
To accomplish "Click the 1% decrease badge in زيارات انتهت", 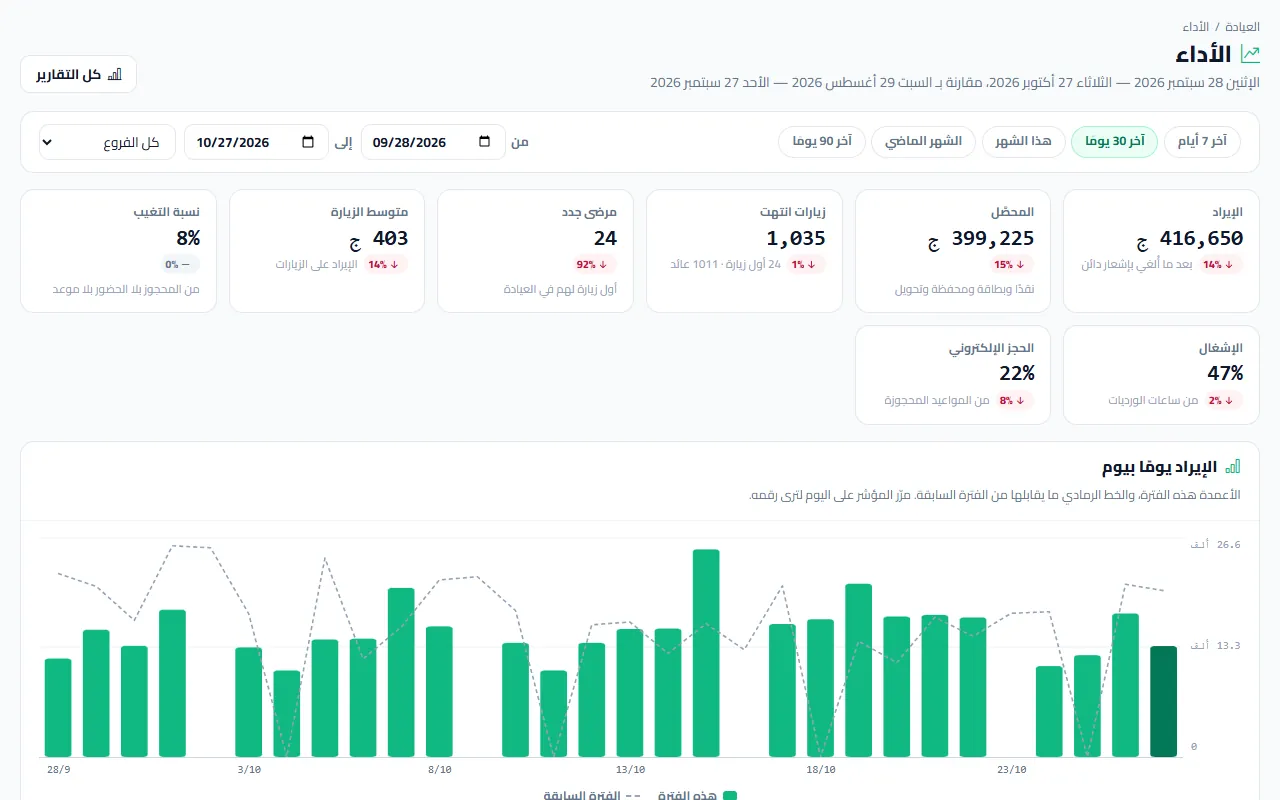I will pyautogui.click(x=805, y=265).
